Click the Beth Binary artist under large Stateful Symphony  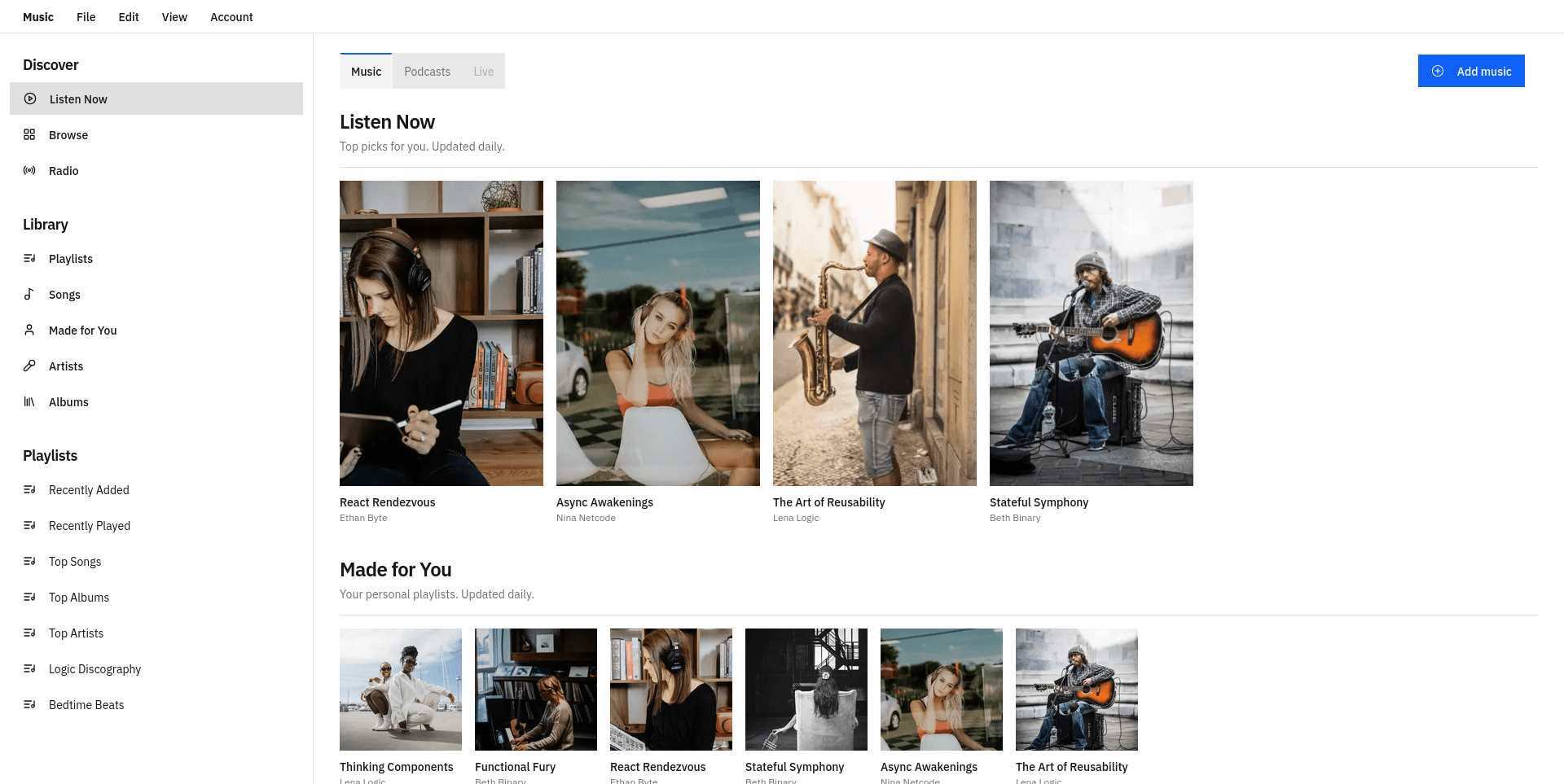1015,518
